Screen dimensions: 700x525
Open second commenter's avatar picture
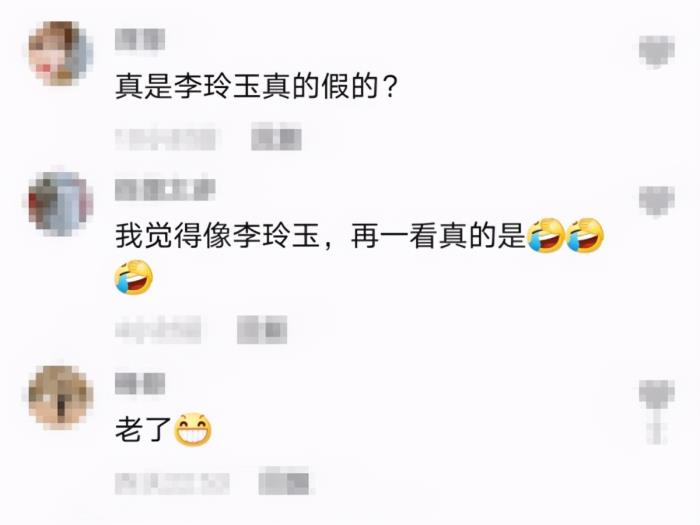[x=60, y=204]
